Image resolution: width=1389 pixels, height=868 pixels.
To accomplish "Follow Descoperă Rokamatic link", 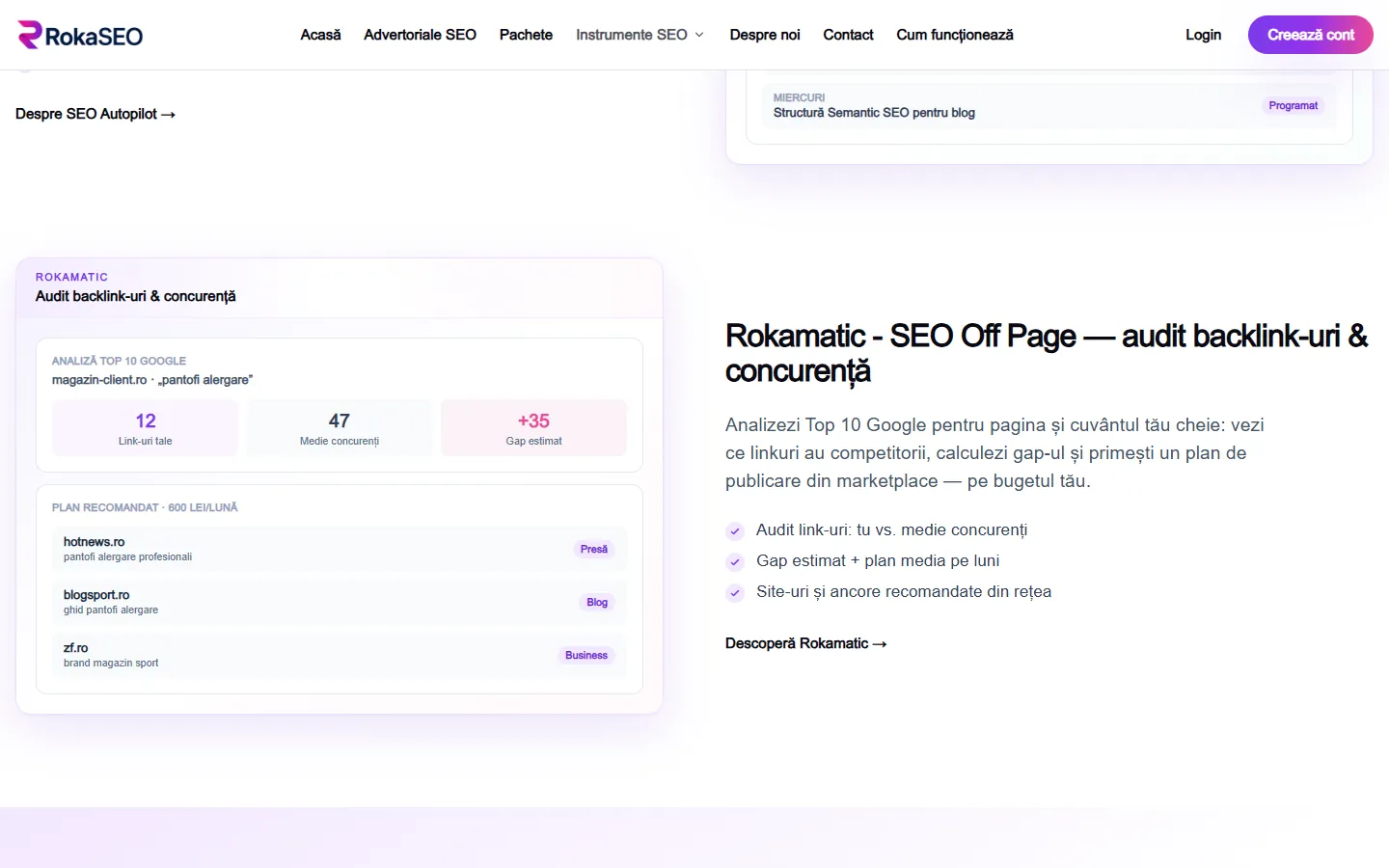I will (806, 643).
